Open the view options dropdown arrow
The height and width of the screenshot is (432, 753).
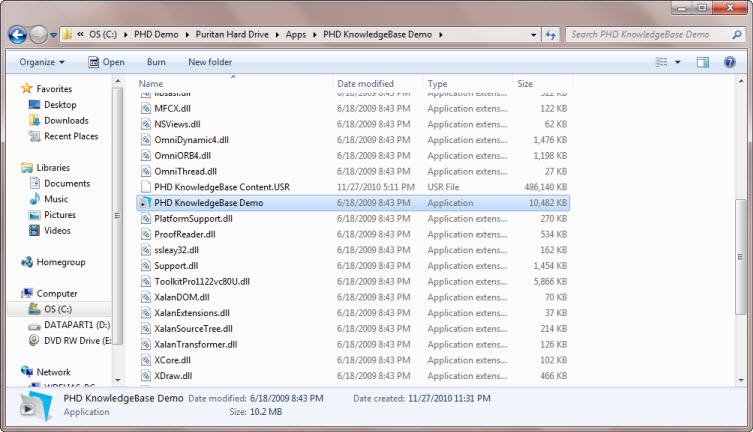pos(678,62)
